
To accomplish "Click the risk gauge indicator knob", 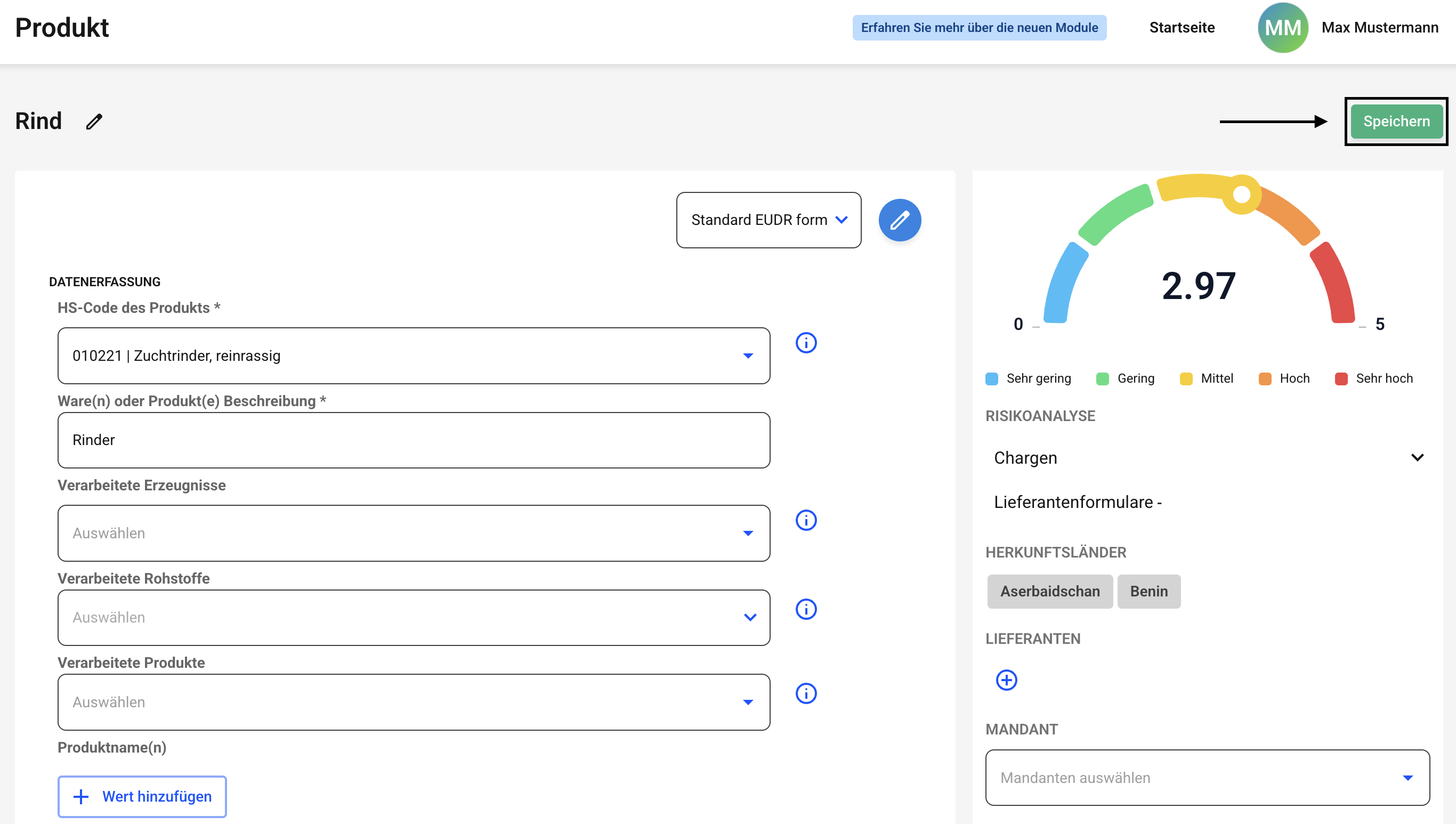I will click(1241, 195).
